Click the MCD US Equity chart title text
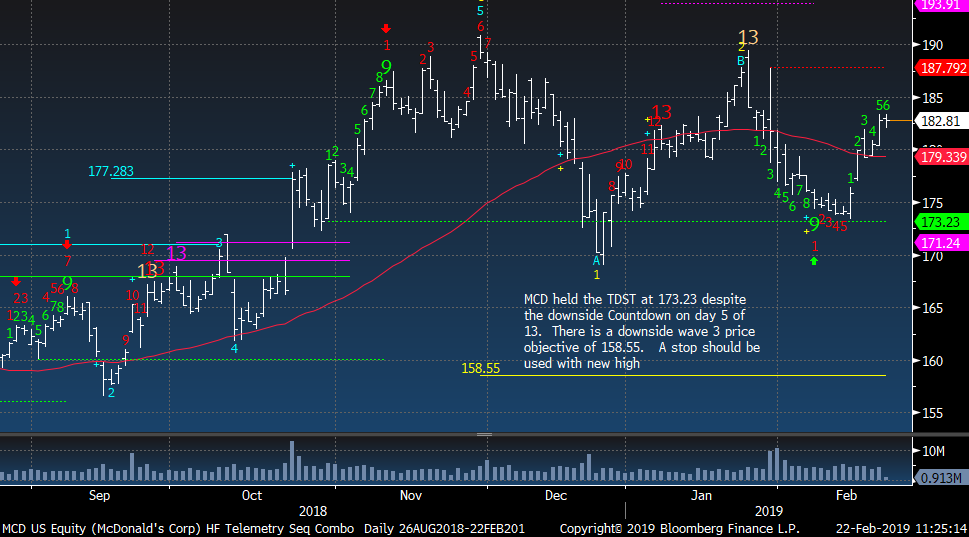This screenshot has height=537, width=969. [263, 529]
